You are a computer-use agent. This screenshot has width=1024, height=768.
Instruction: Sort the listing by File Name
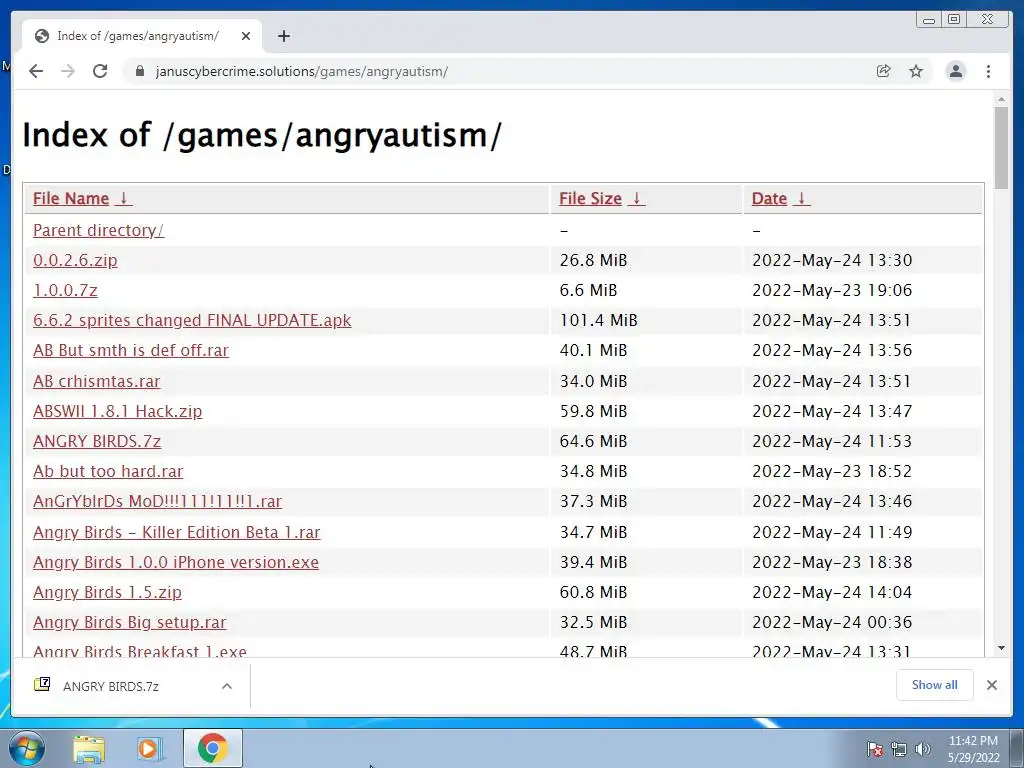(x=82, y=199)
